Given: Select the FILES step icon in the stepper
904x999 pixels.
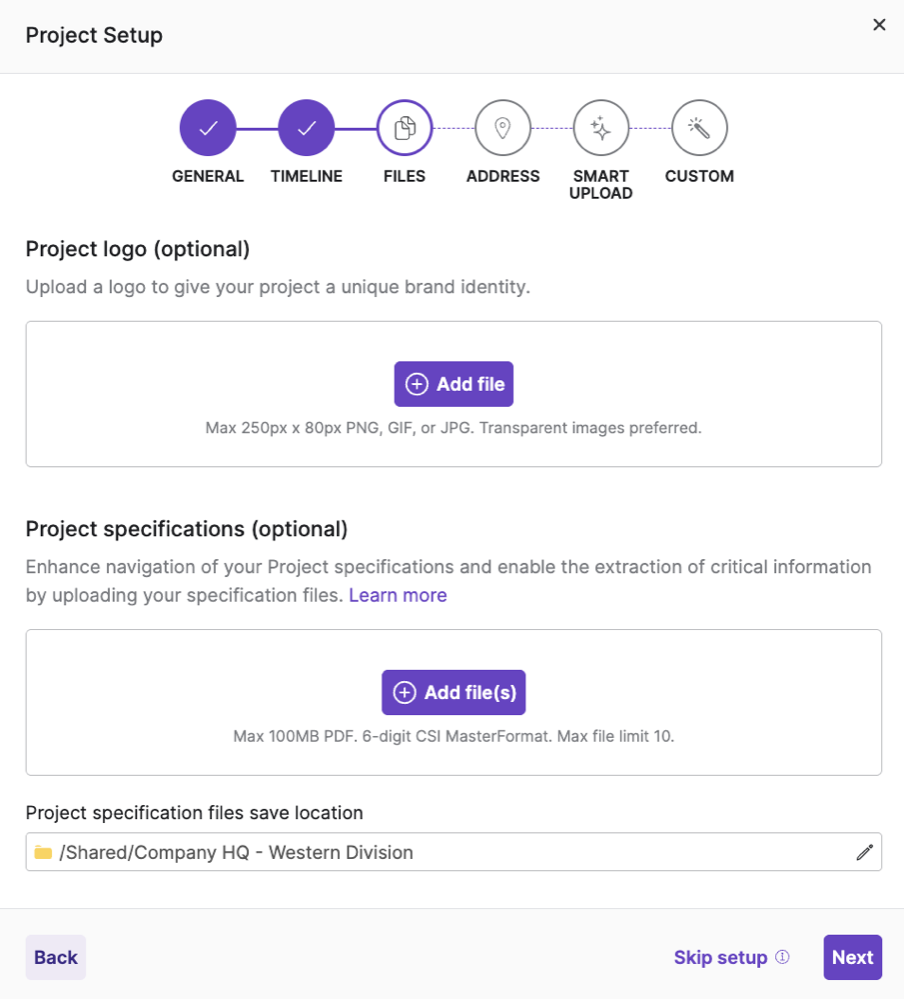Looking at the screenshot, I should click(404, 127).
